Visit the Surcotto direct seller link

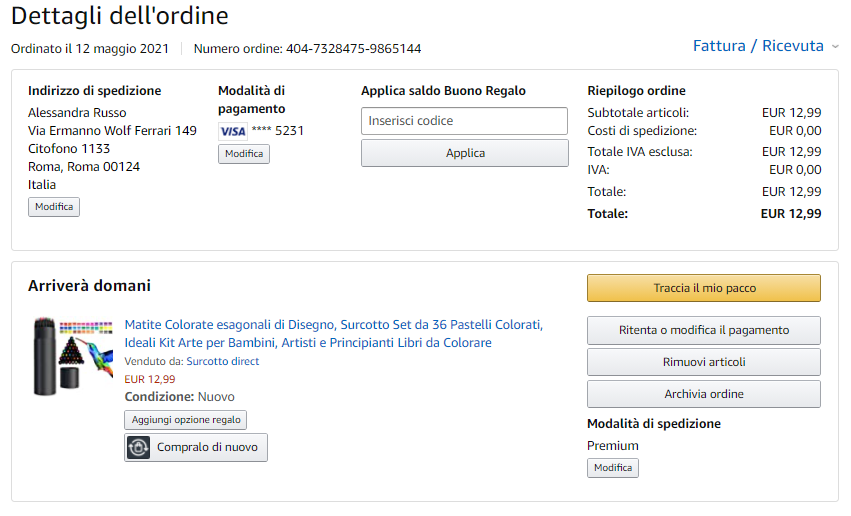point(222,361)
